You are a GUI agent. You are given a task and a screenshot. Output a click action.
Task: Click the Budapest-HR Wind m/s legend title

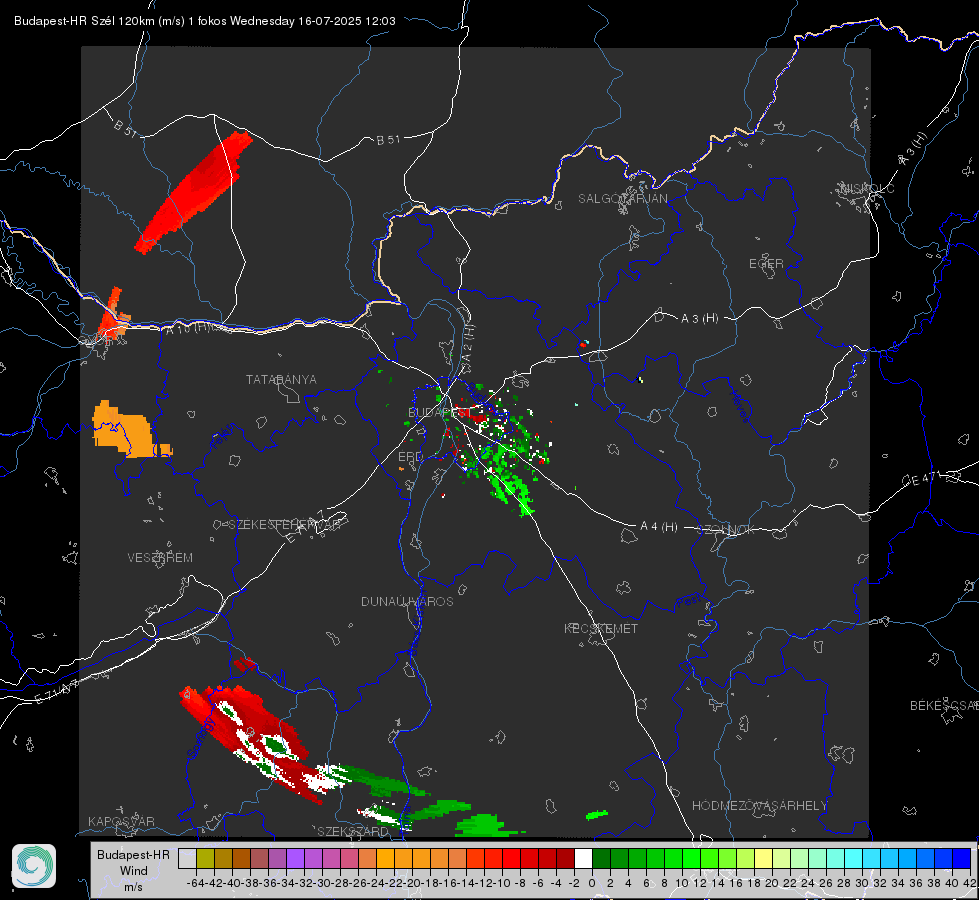(134, 870)
